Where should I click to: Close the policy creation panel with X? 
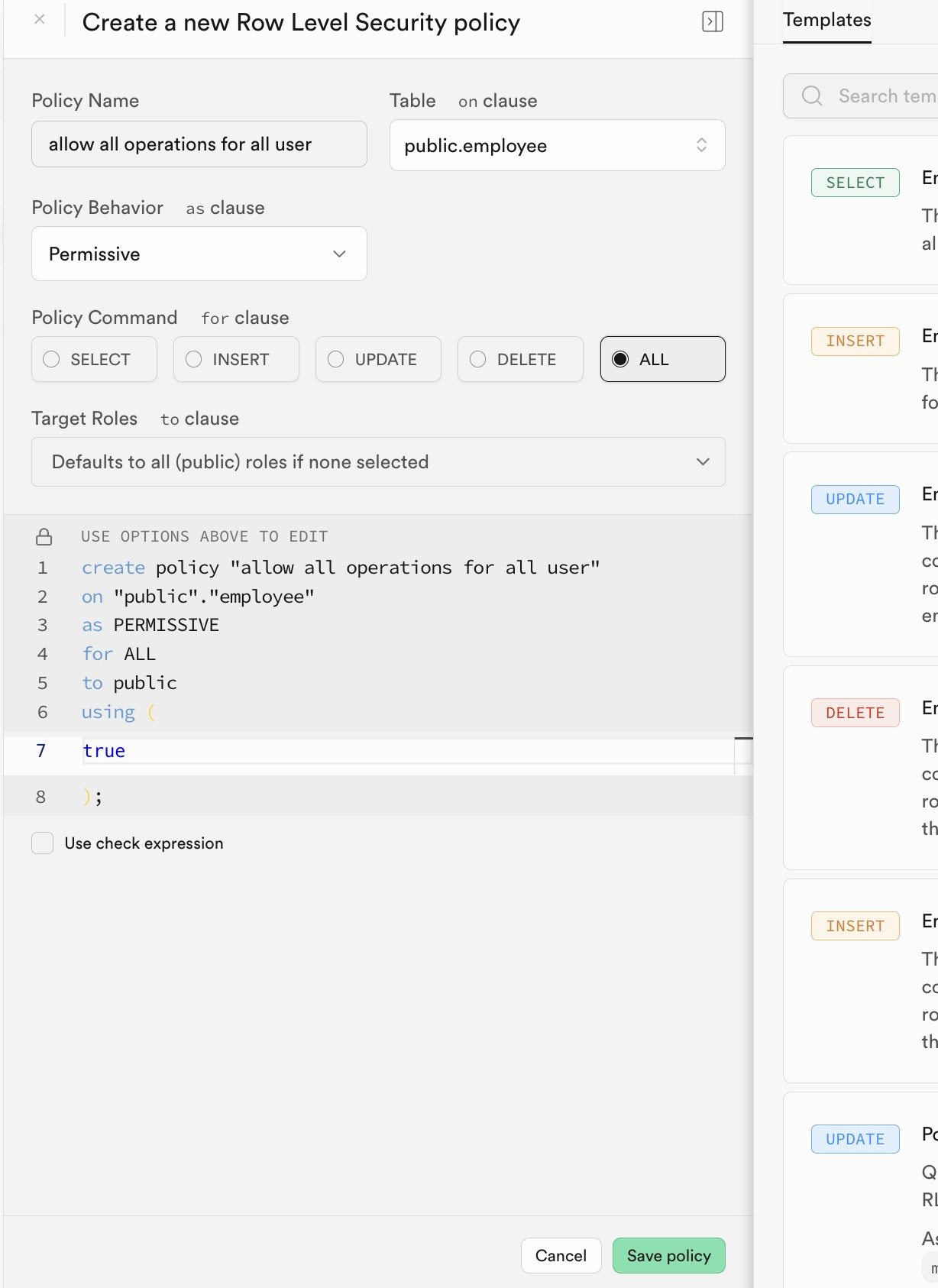point(40,20)
